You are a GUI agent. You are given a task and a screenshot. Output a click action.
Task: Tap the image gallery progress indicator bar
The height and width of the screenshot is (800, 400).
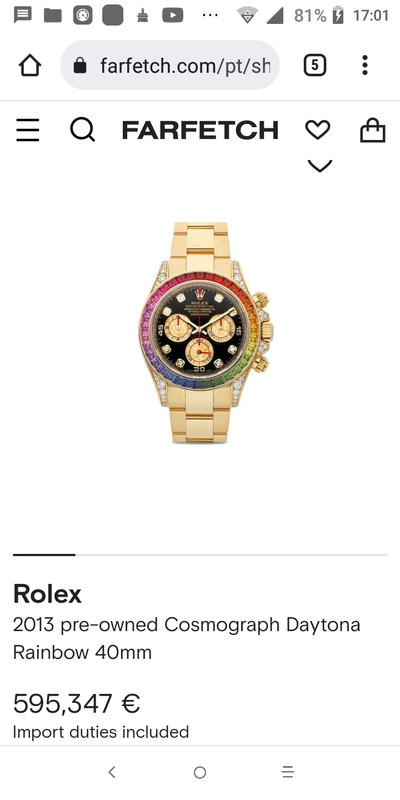coord(200,555)
